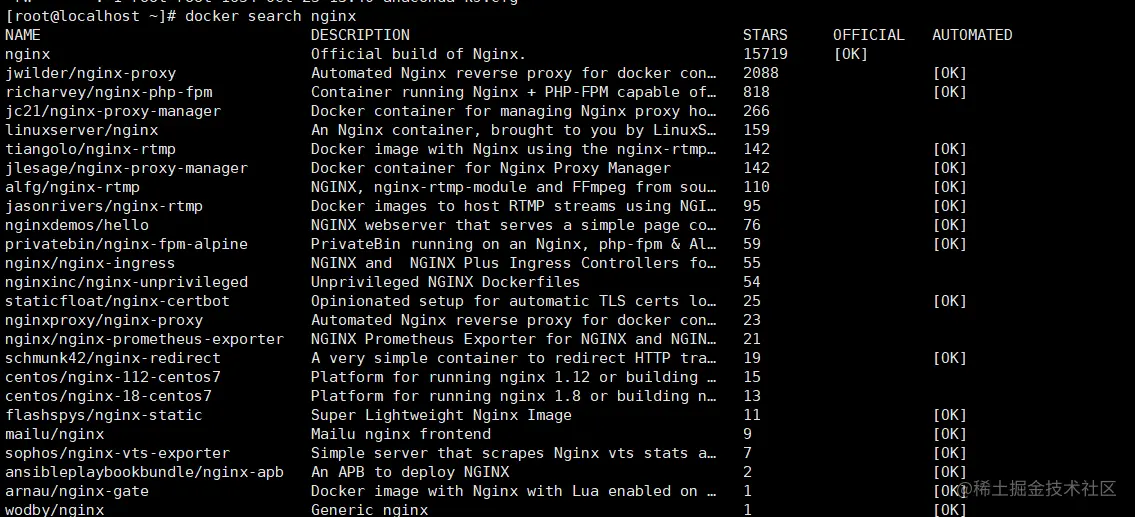
Task: Click the 'Simple server that scrapes Nginx vts' description
Action: (515, 453)
